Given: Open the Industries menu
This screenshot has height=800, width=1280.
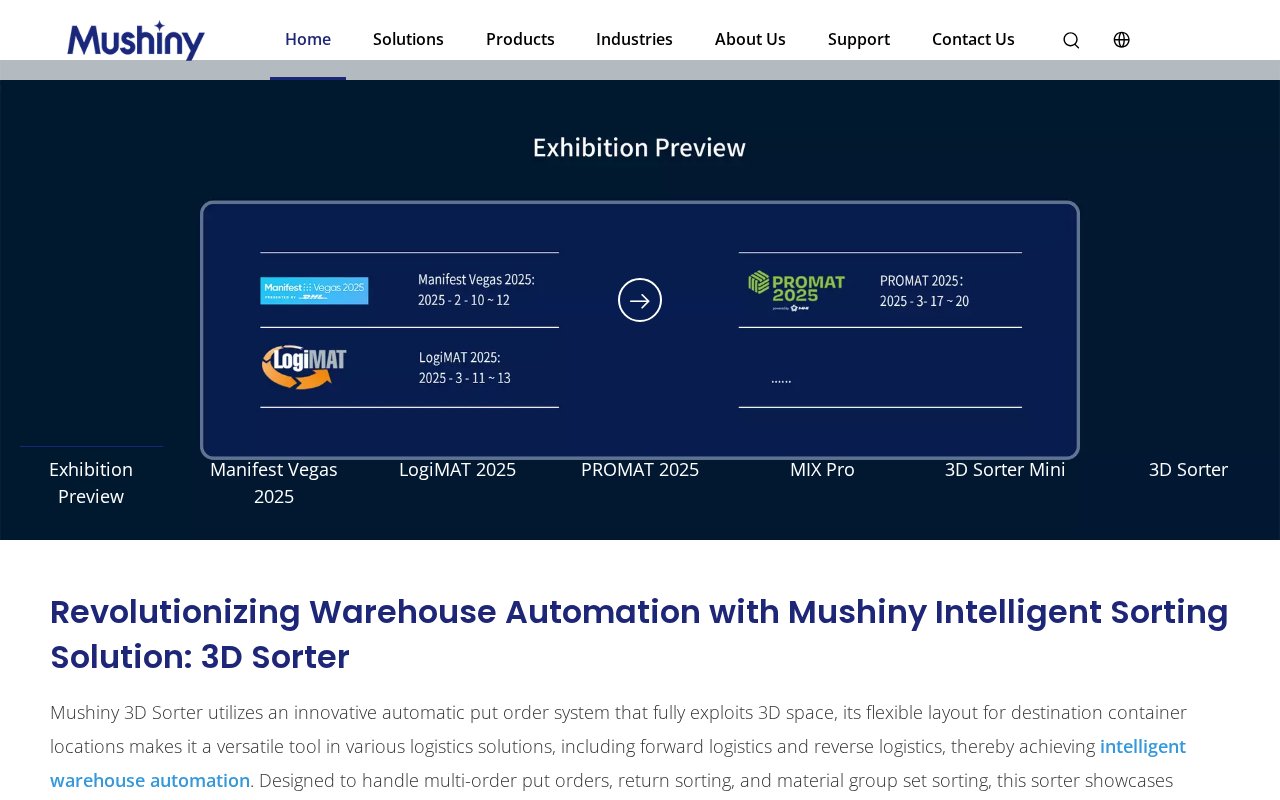Looking at the screenshot, I should pyautogui.click(x=634, y=39).
